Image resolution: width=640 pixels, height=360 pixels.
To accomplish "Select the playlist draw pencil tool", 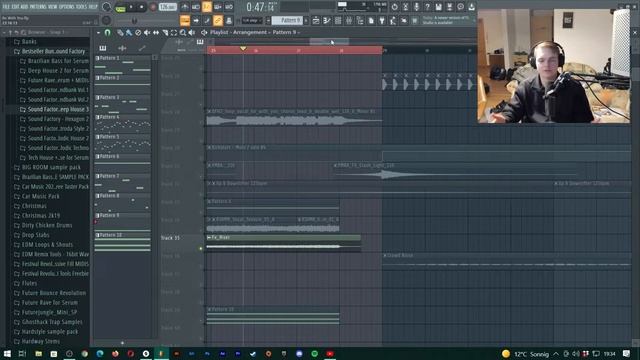I will (120, 32).
